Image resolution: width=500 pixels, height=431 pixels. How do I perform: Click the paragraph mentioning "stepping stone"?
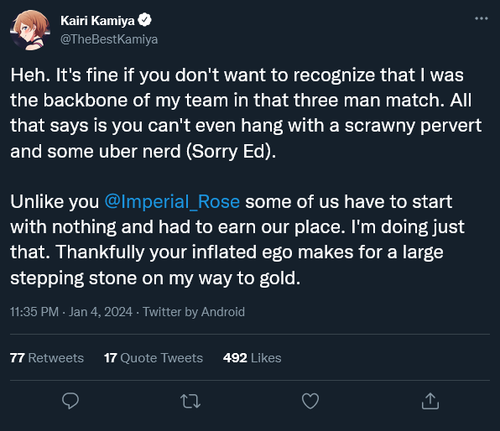coord(237,240)
